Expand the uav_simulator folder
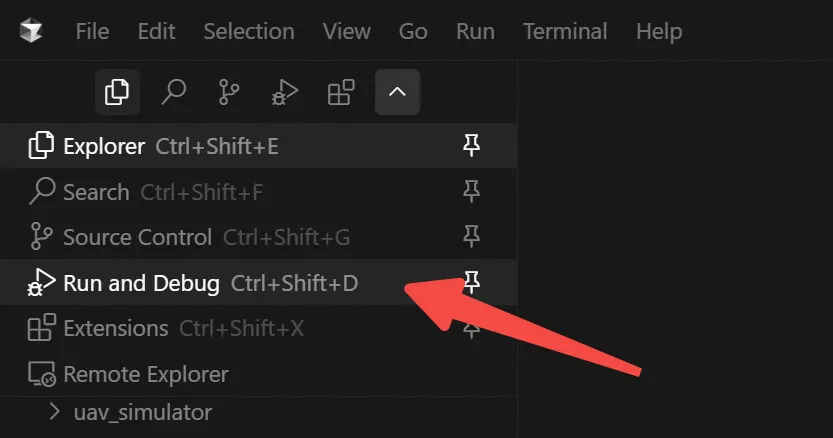 point(54,411)
